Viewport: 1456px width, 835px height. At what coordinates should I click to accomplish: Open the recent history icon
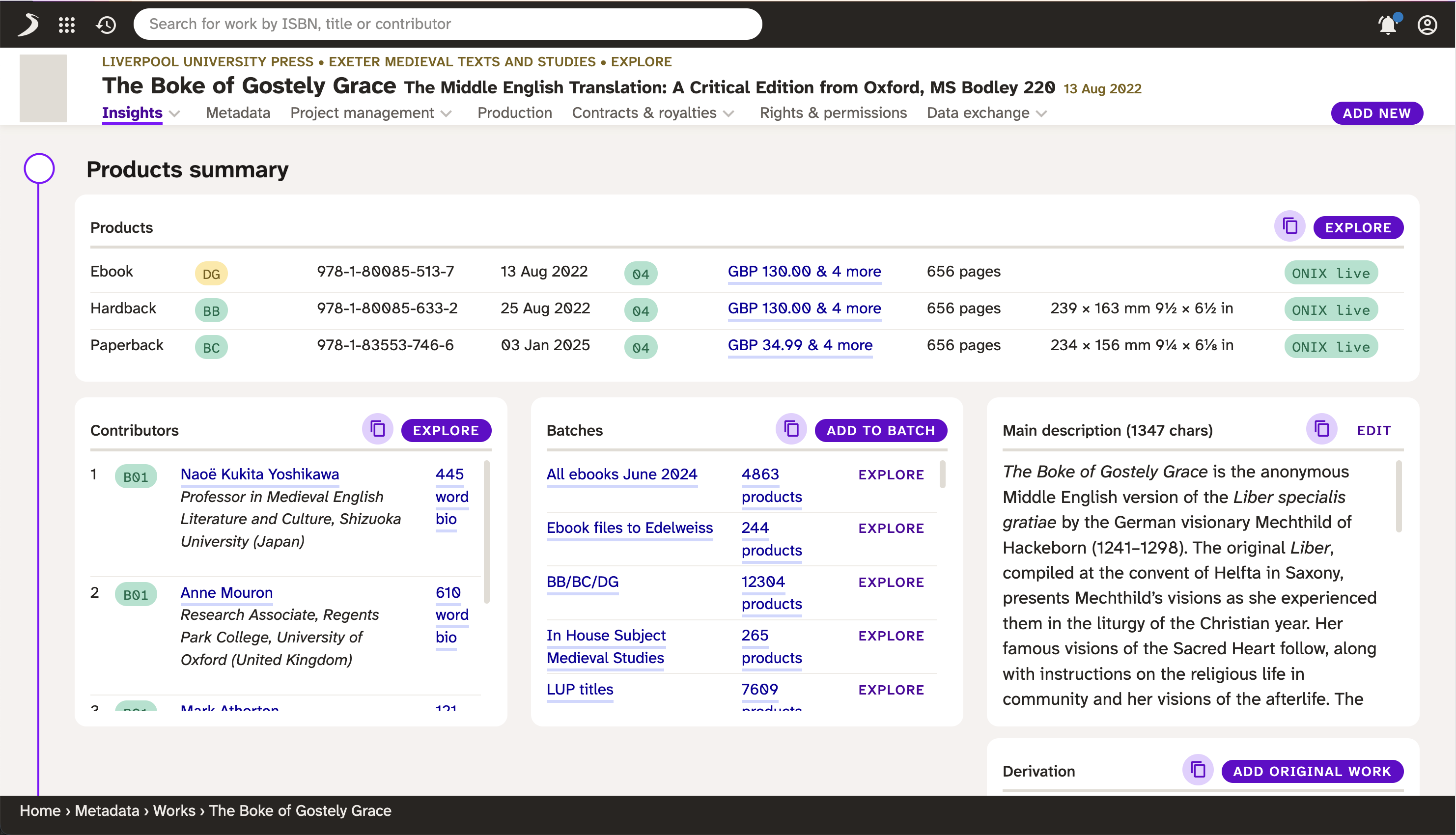(106, 24)
